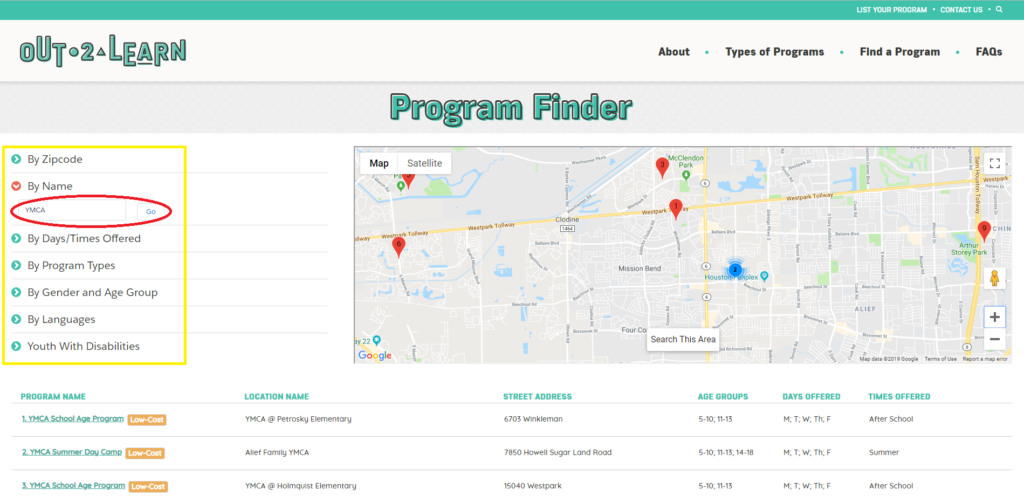Click McClendon Park green marker
The height and width of the screenshot is (503, 1024).
pyautogui.click(x=686, y=174)
